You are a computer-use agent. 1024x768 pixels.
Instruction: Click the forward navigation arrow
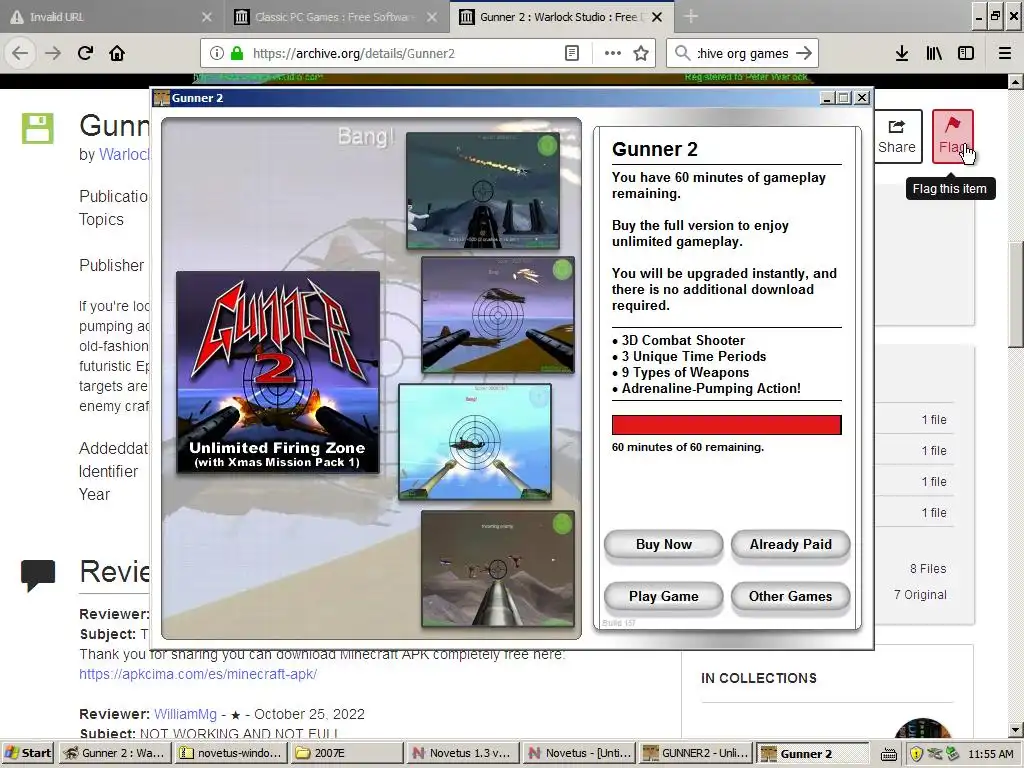click(x=53, y=54)
